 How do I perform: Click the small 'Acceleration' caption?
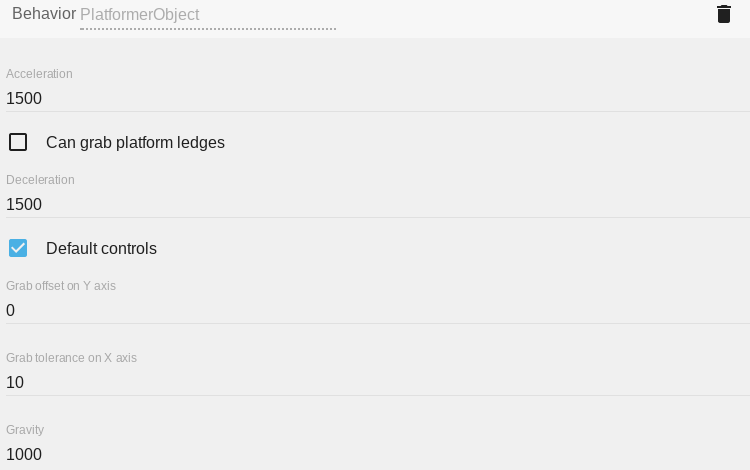(x=39, y=74)
